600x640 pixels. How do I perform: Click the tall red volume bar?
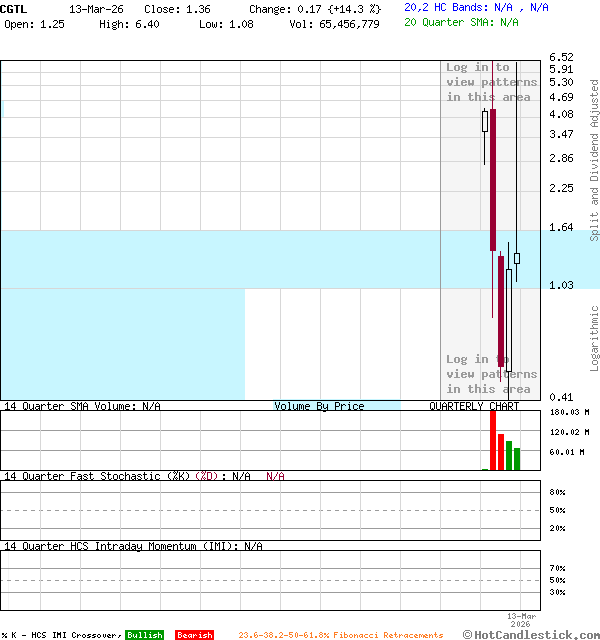pos(493,440)
